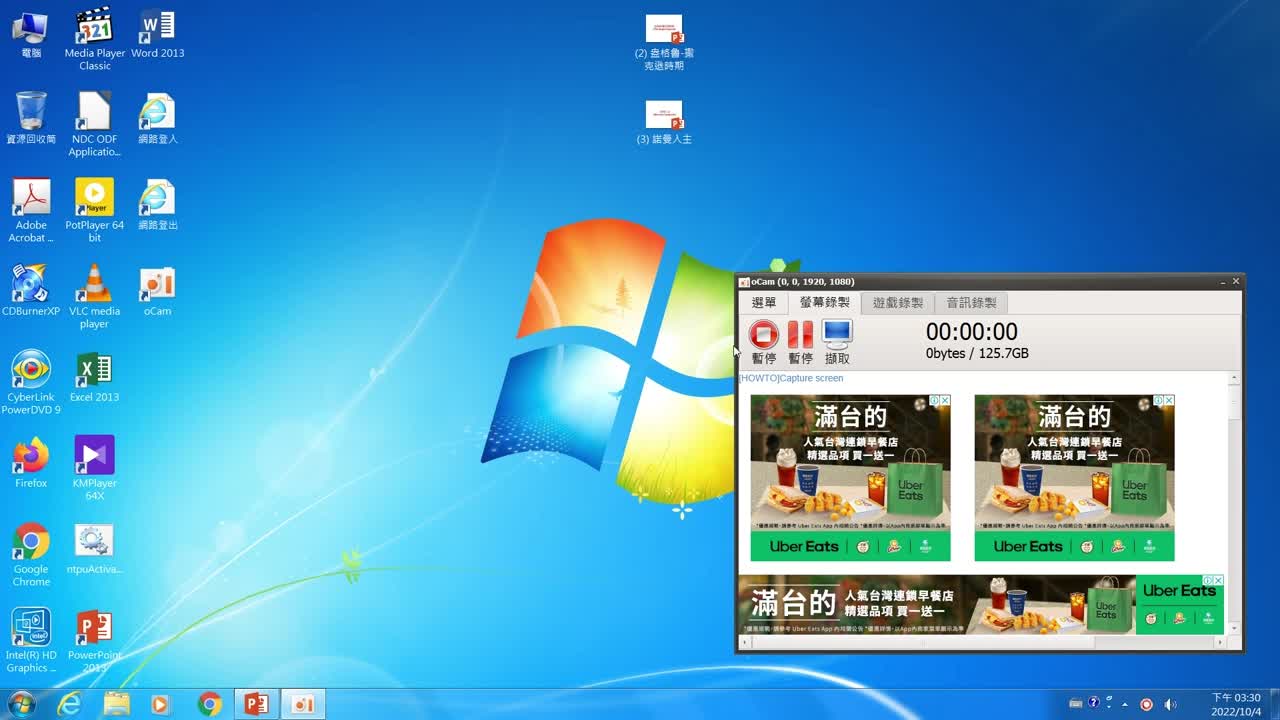Close the oCam window
This screenshot has width=1280, height=720.
pos(1236,282)
